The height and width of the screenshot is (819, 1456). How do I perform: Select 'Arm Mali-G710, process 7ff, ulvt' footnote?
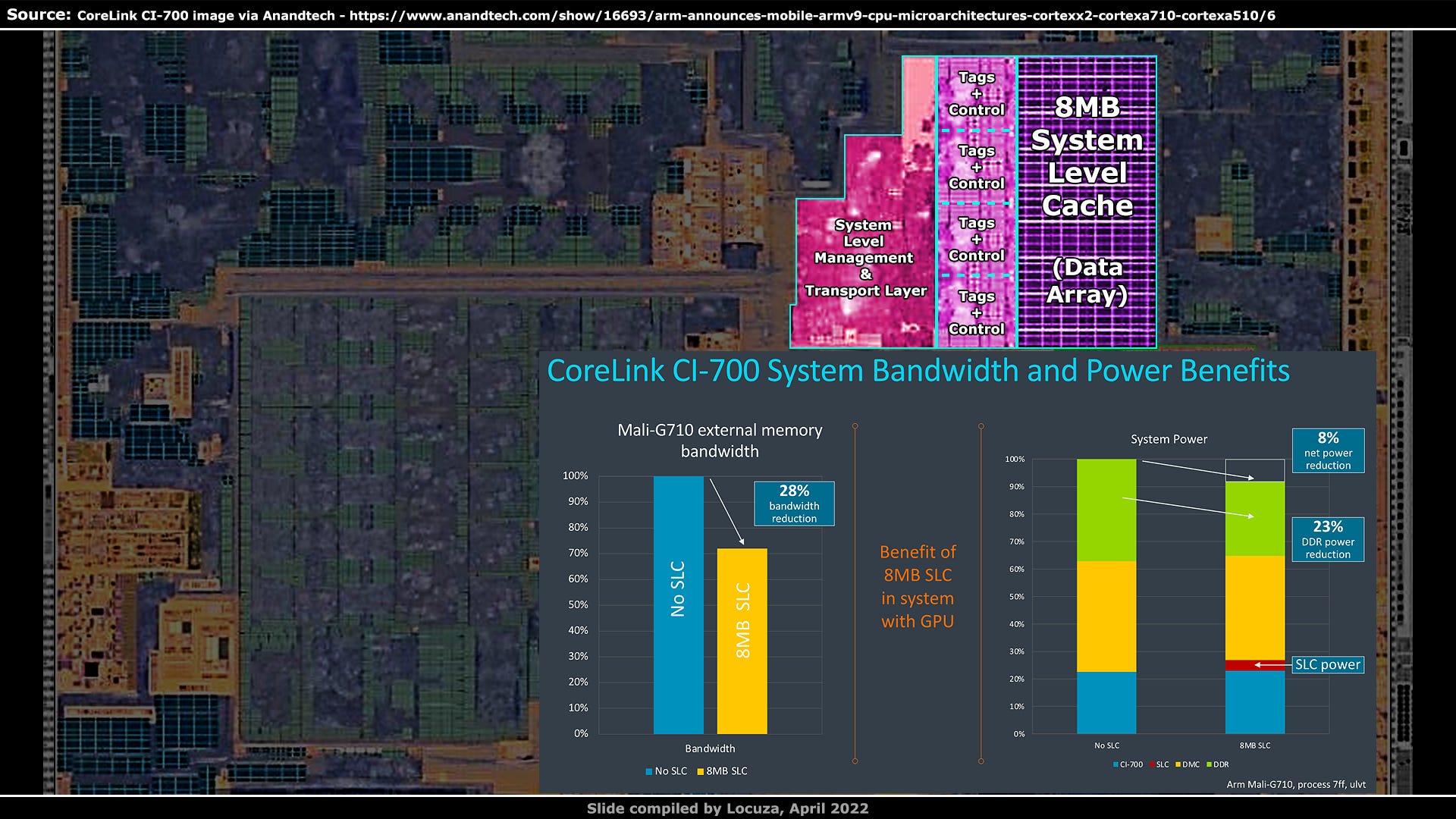click(x=1296, y=784)
